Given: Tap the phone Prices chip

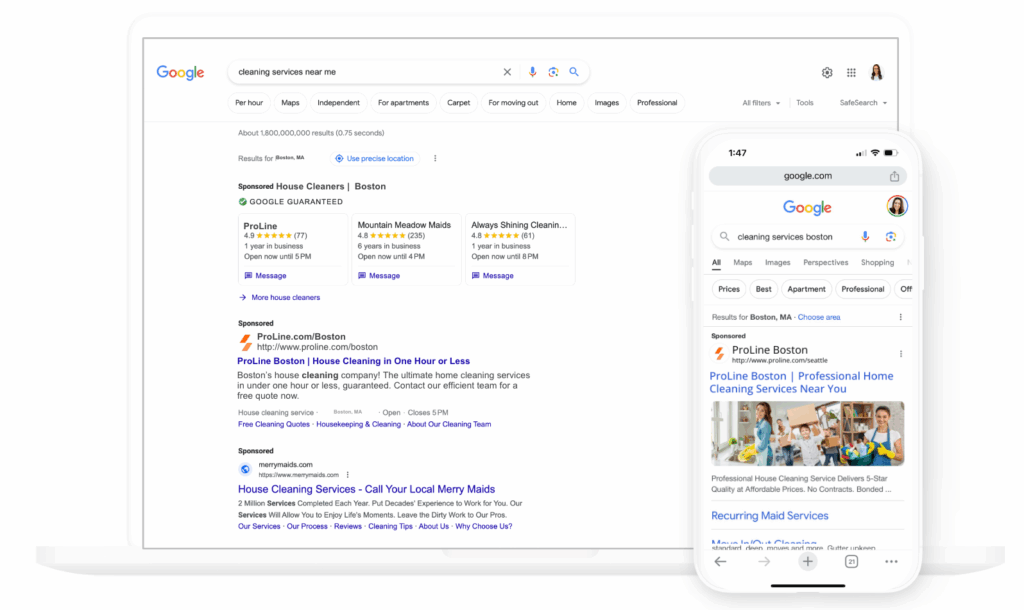Looking at the screenshot, I should (729, 289).
